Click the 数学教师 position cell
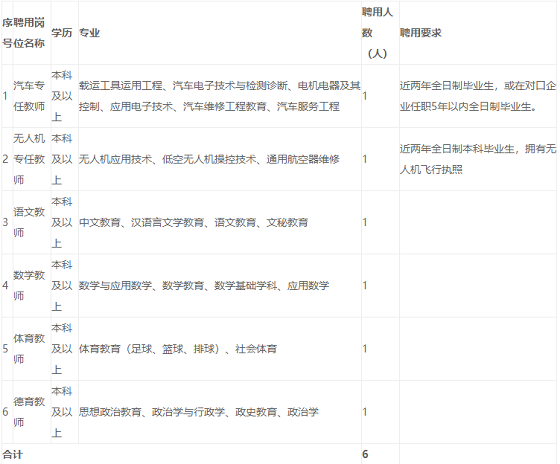 tap(29, 285)
